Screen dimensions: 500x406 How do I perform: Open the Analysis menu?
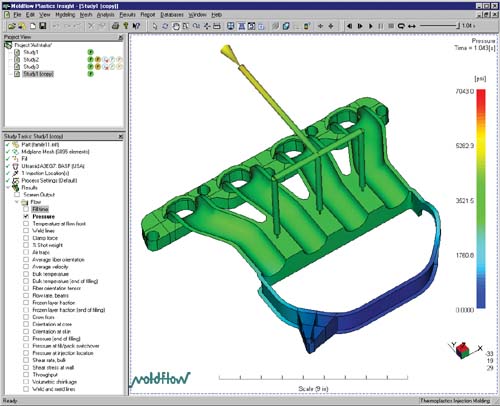tap(105, 15)
